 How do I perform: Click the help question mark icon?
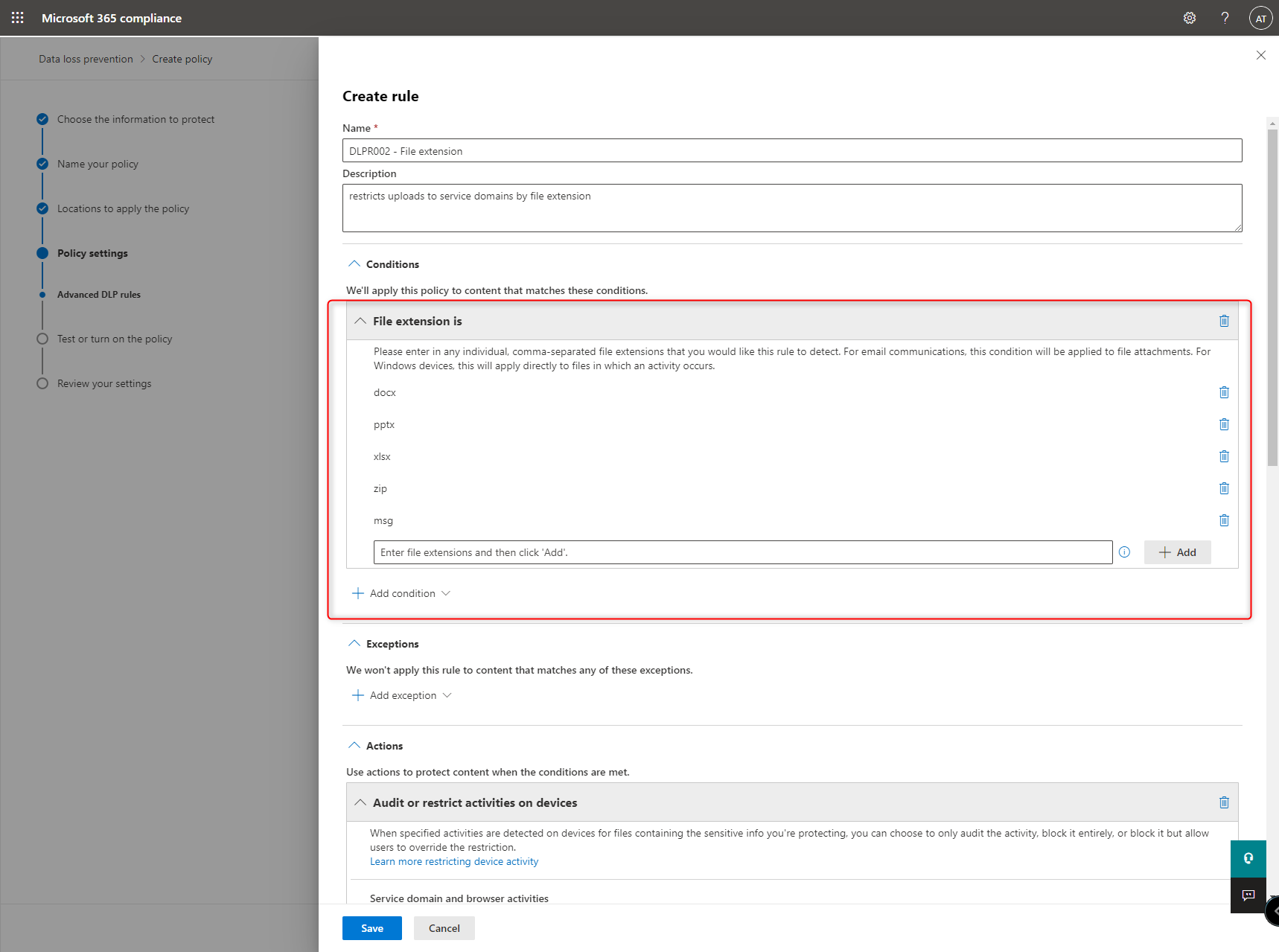pos(1225,18)
